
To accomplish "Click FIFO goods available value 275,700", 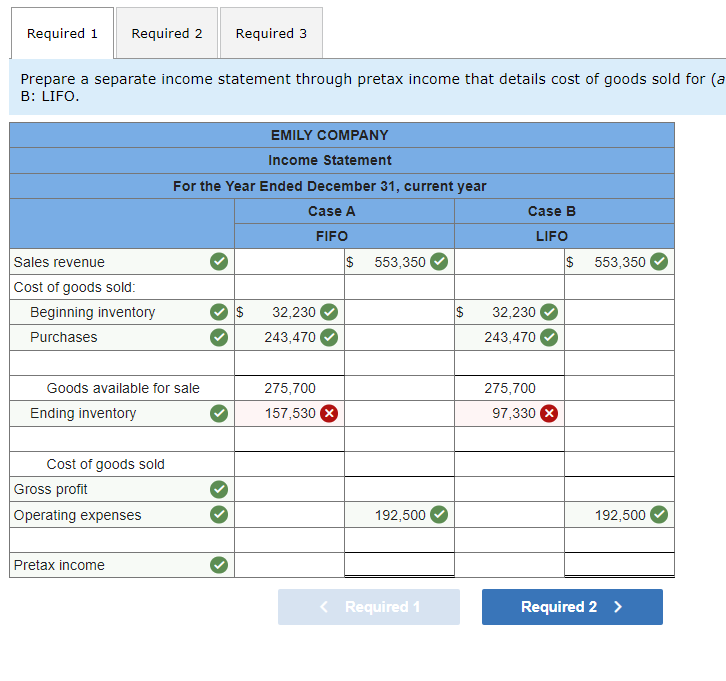I will (x=290, y=388).
